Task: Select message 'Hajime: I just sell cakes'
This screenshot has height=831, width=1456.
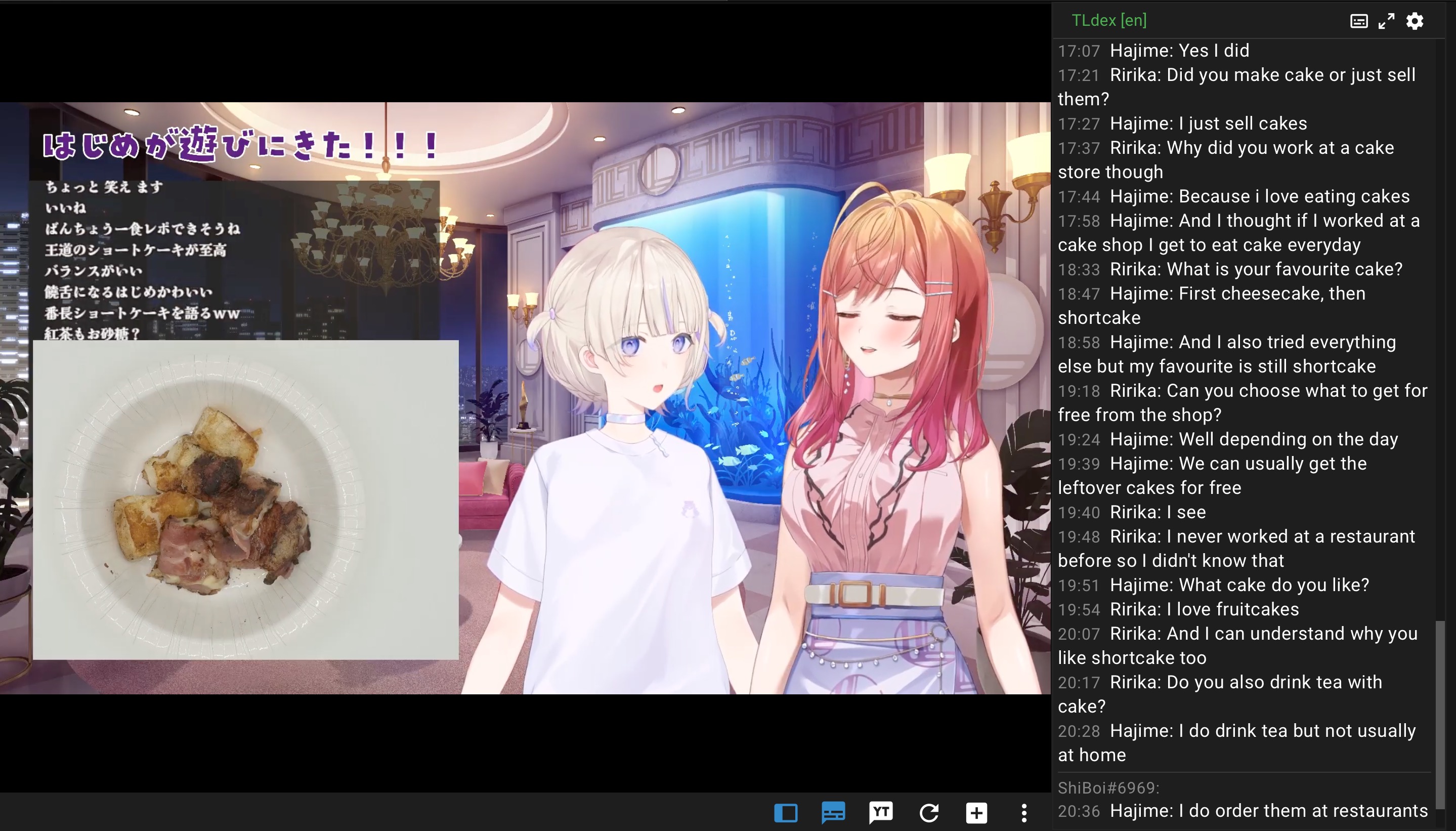Action: pos(1209,123)
